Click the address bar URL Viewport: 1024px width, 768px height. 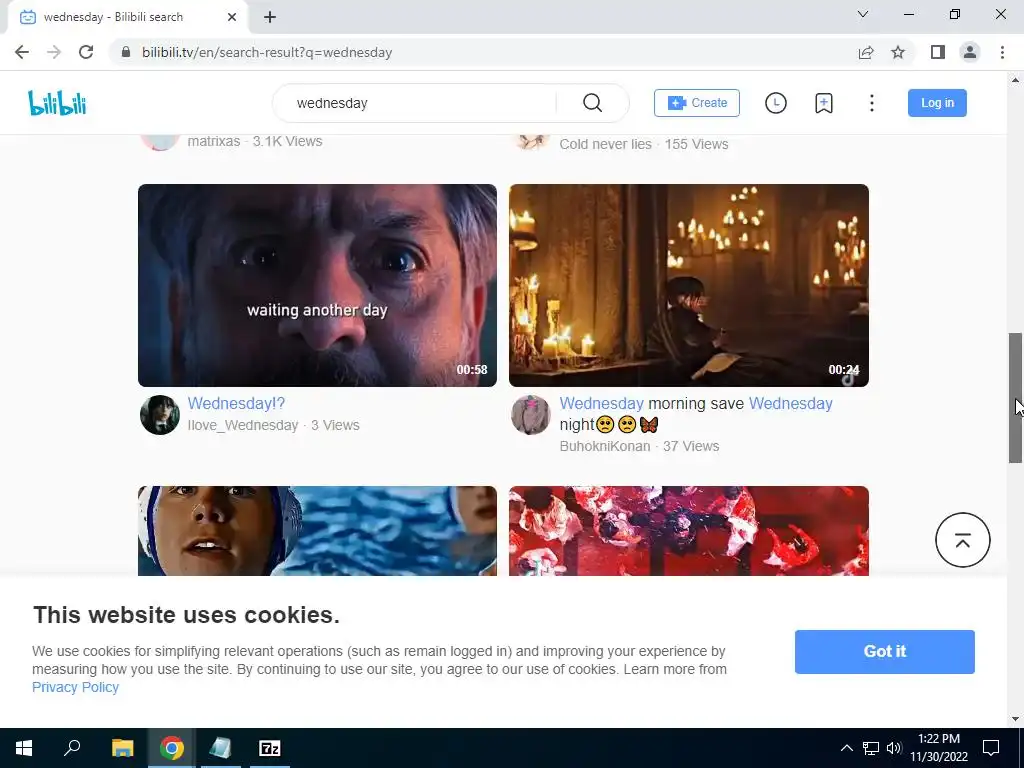[x=266, y=52]
